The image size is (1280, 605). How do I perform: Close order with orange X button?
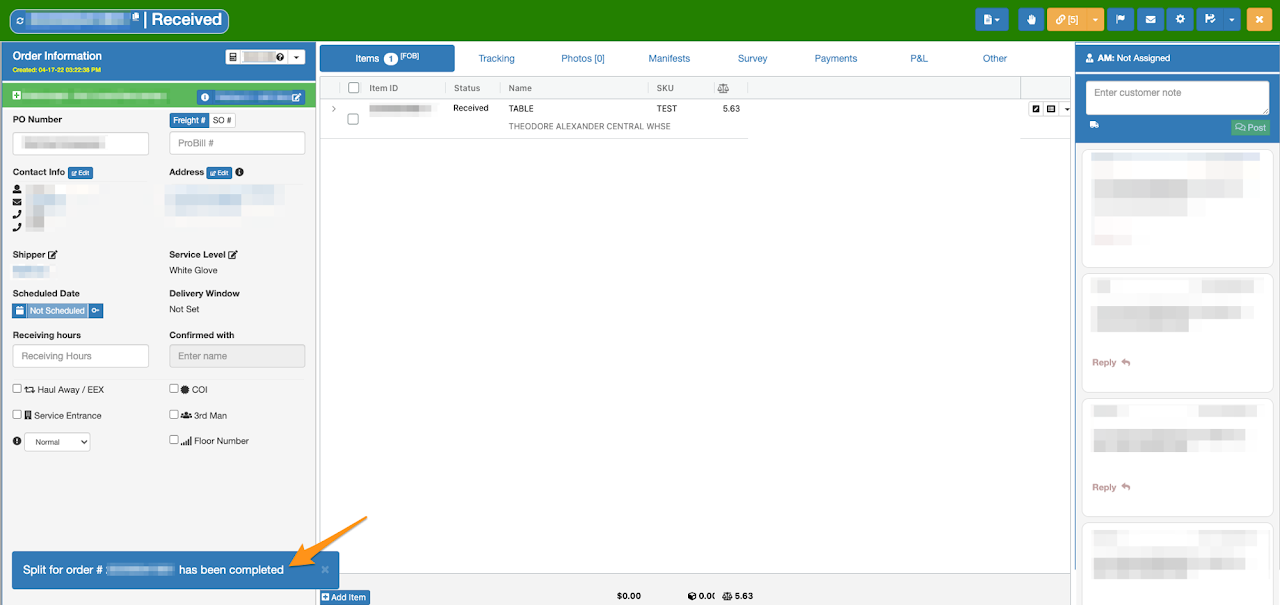click(x=1259, y=19)
